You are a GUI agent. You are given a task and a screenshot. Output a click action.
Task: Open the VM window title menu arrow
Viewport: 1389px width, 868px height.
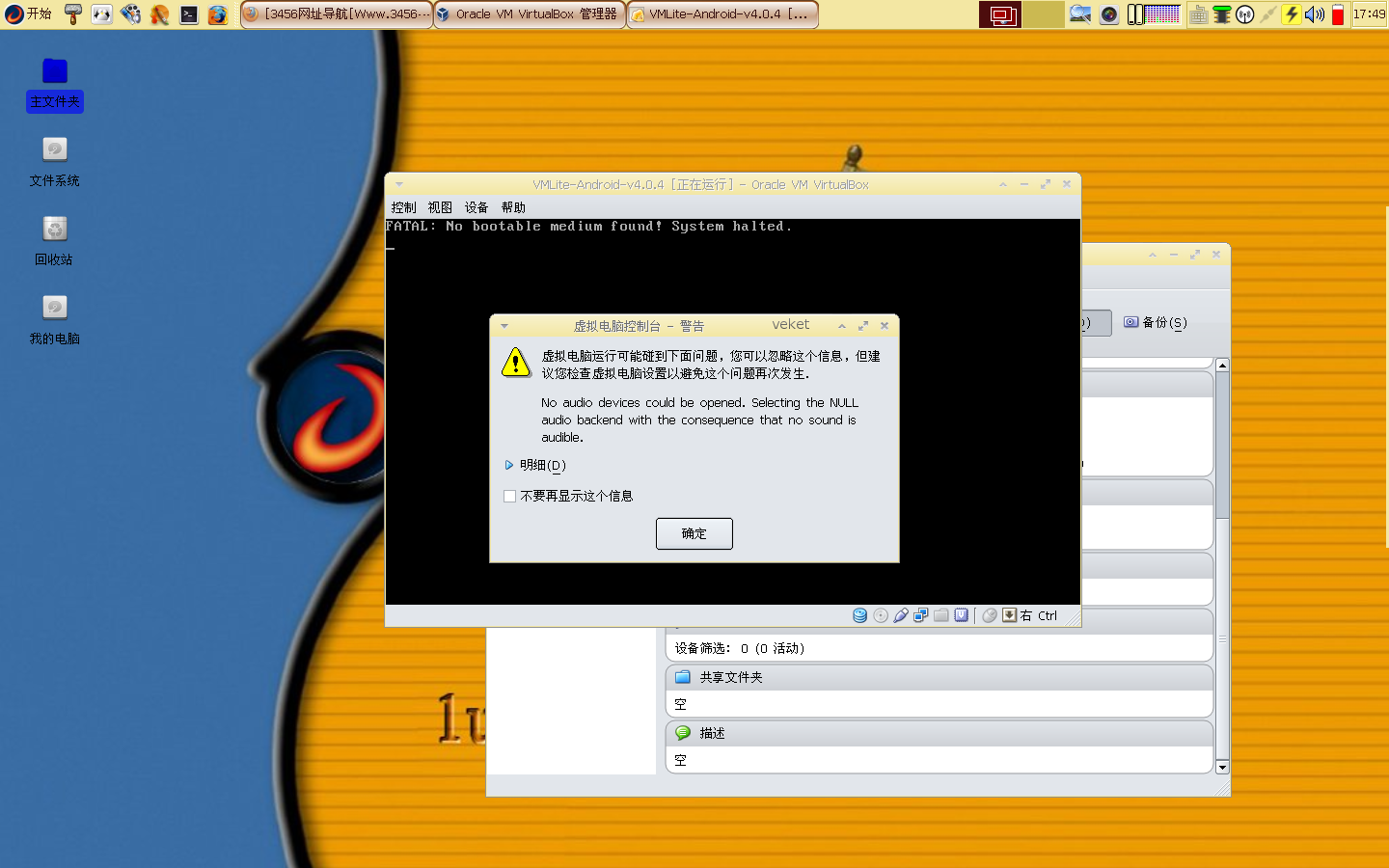coord(398,184)
